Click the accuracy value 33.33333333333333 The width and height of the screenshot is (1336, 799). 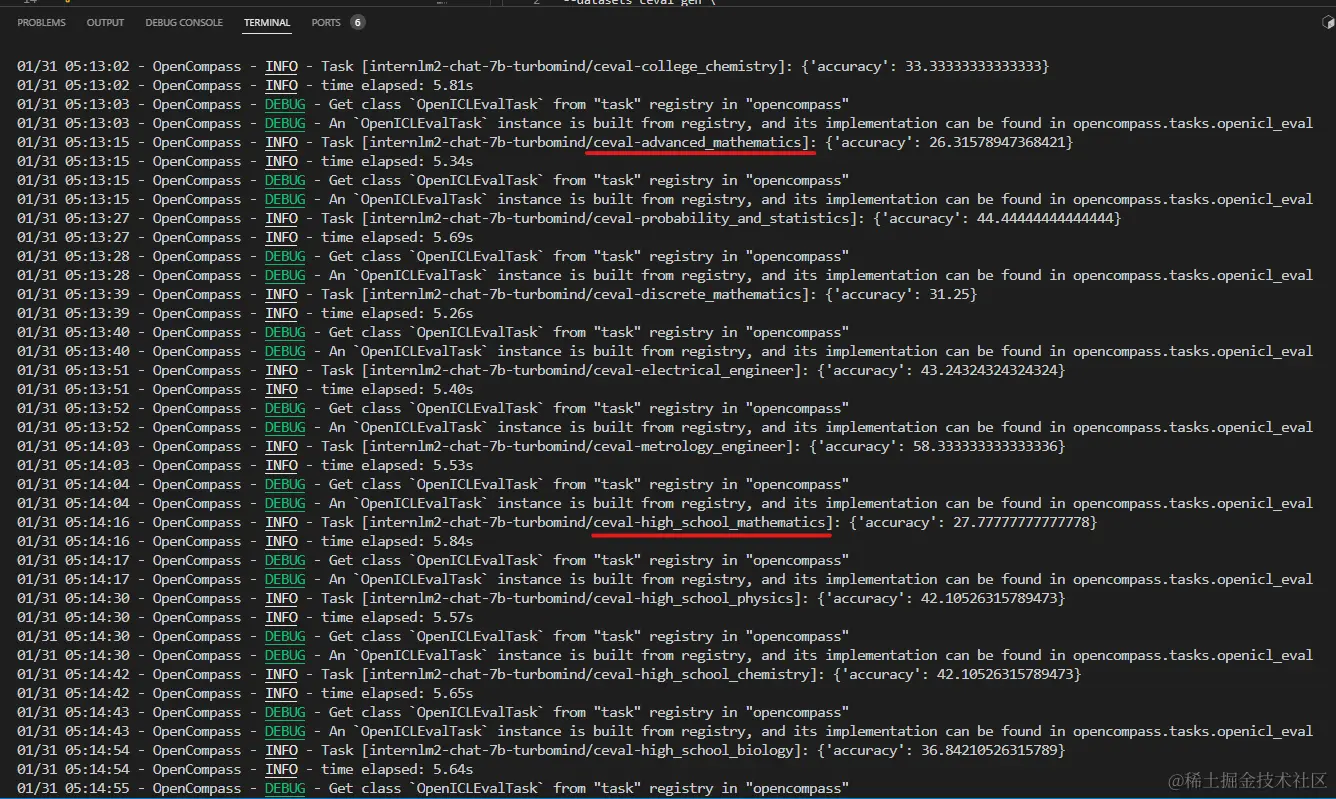coord(973,66)
